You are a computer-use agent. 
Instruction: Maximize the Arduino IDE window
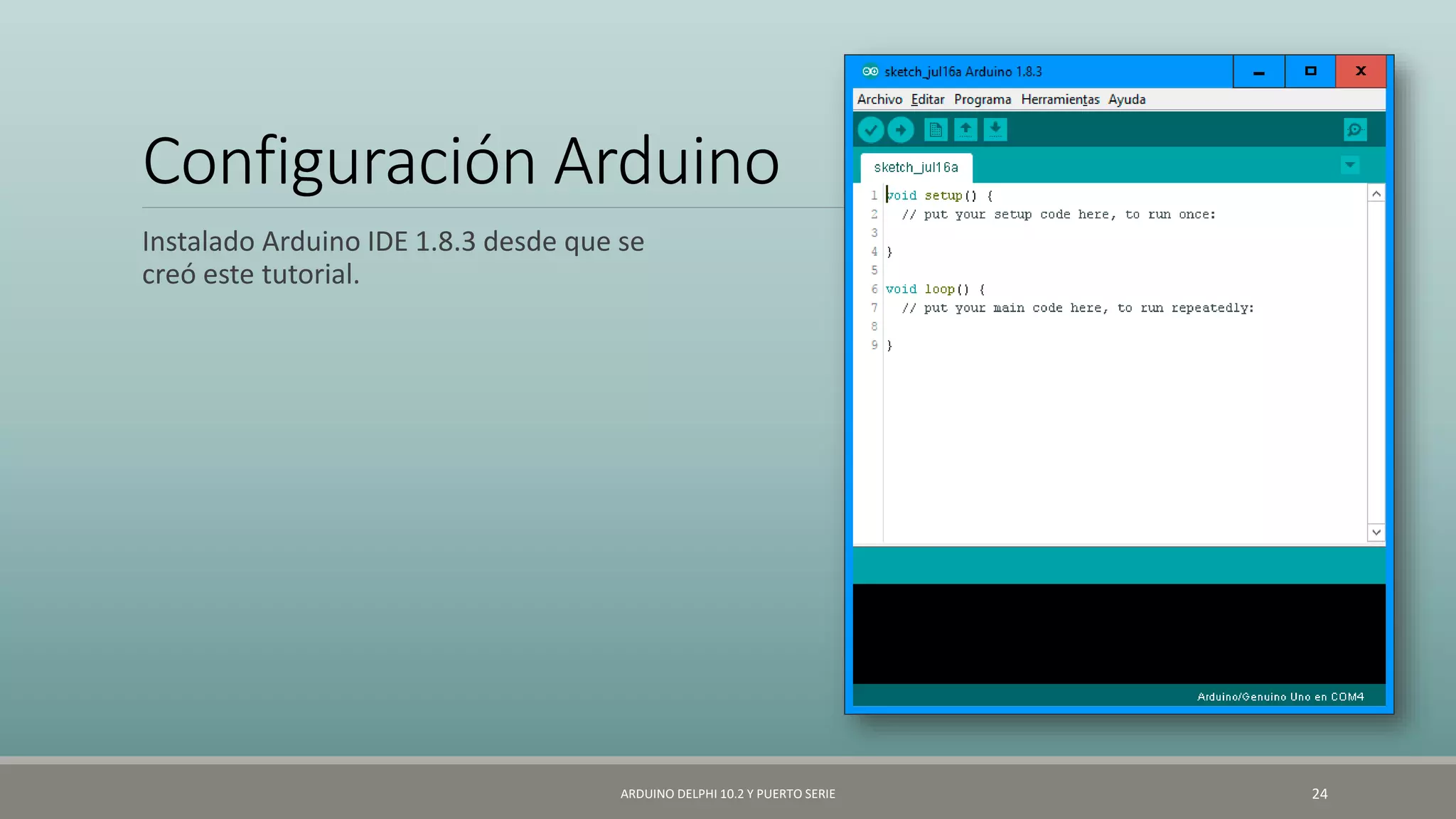(x=1310, y=71)
